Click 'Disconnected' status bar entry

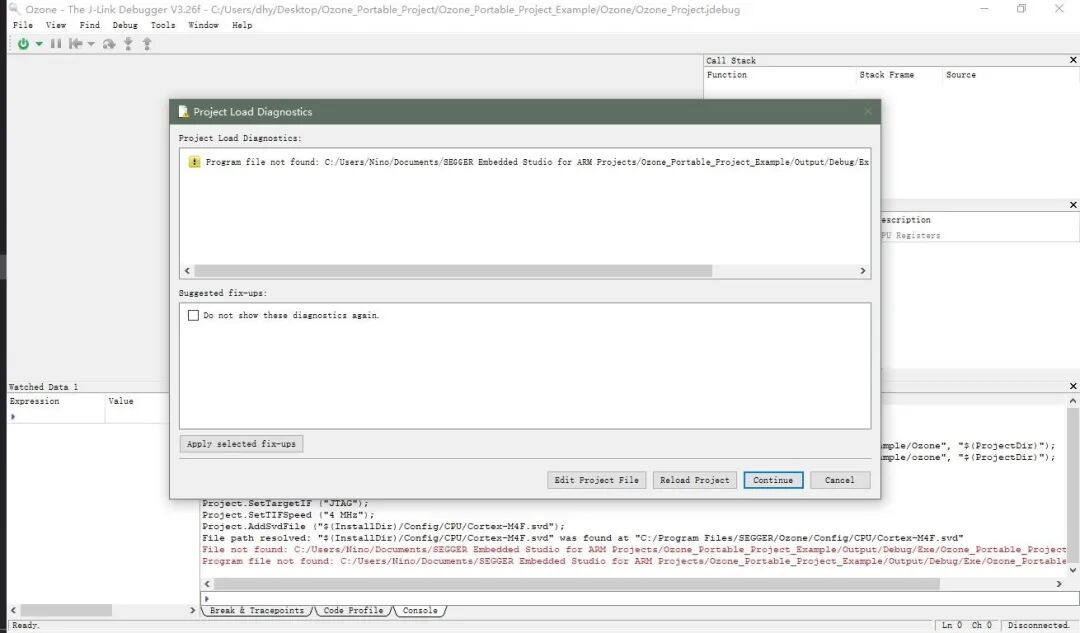click(1038, 625)
